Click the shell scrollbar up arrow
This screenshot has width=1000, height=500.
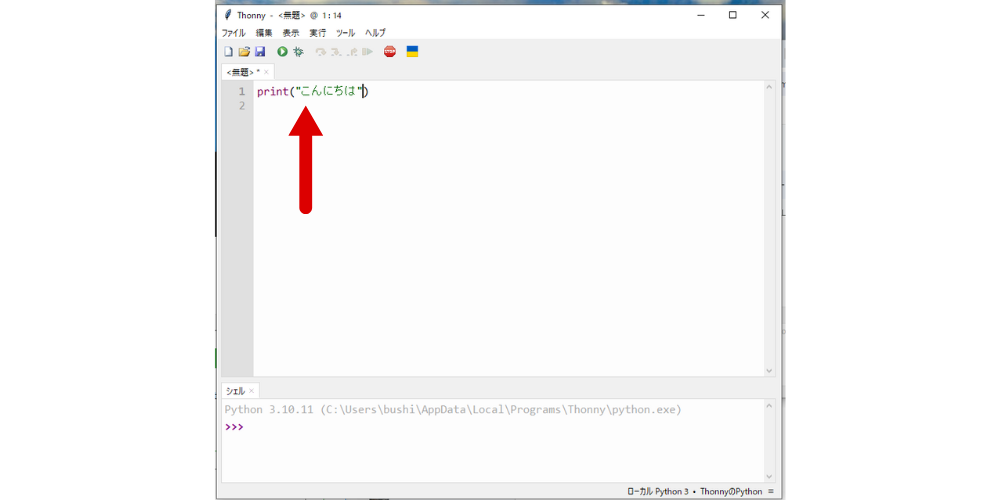point(769,405)
